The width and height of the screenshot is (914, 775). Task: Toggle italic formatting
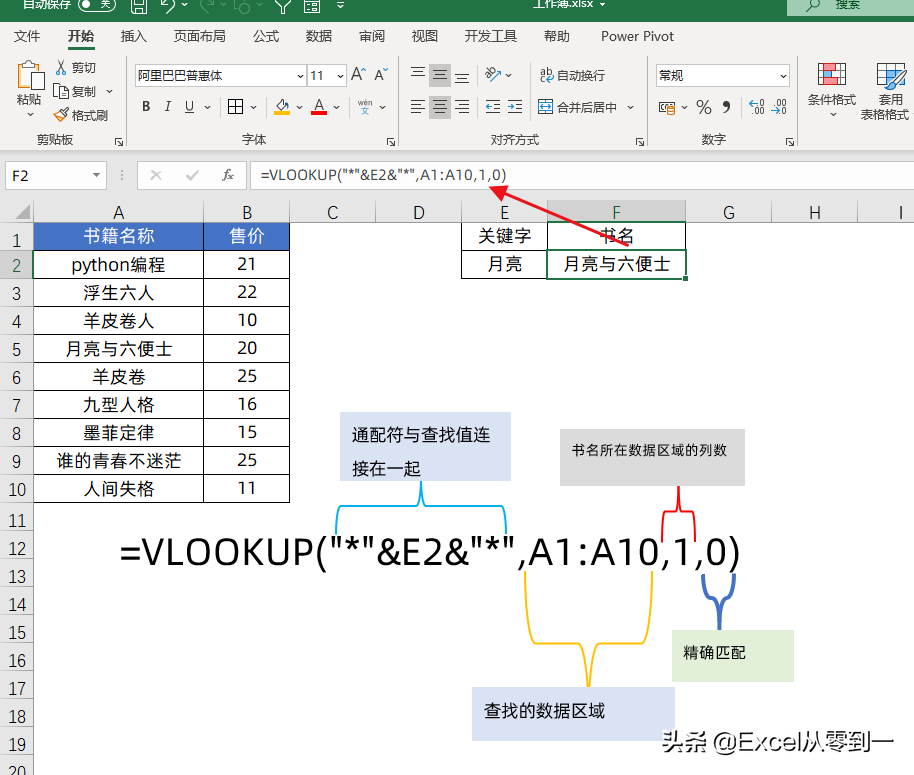(x=167, y=106)
